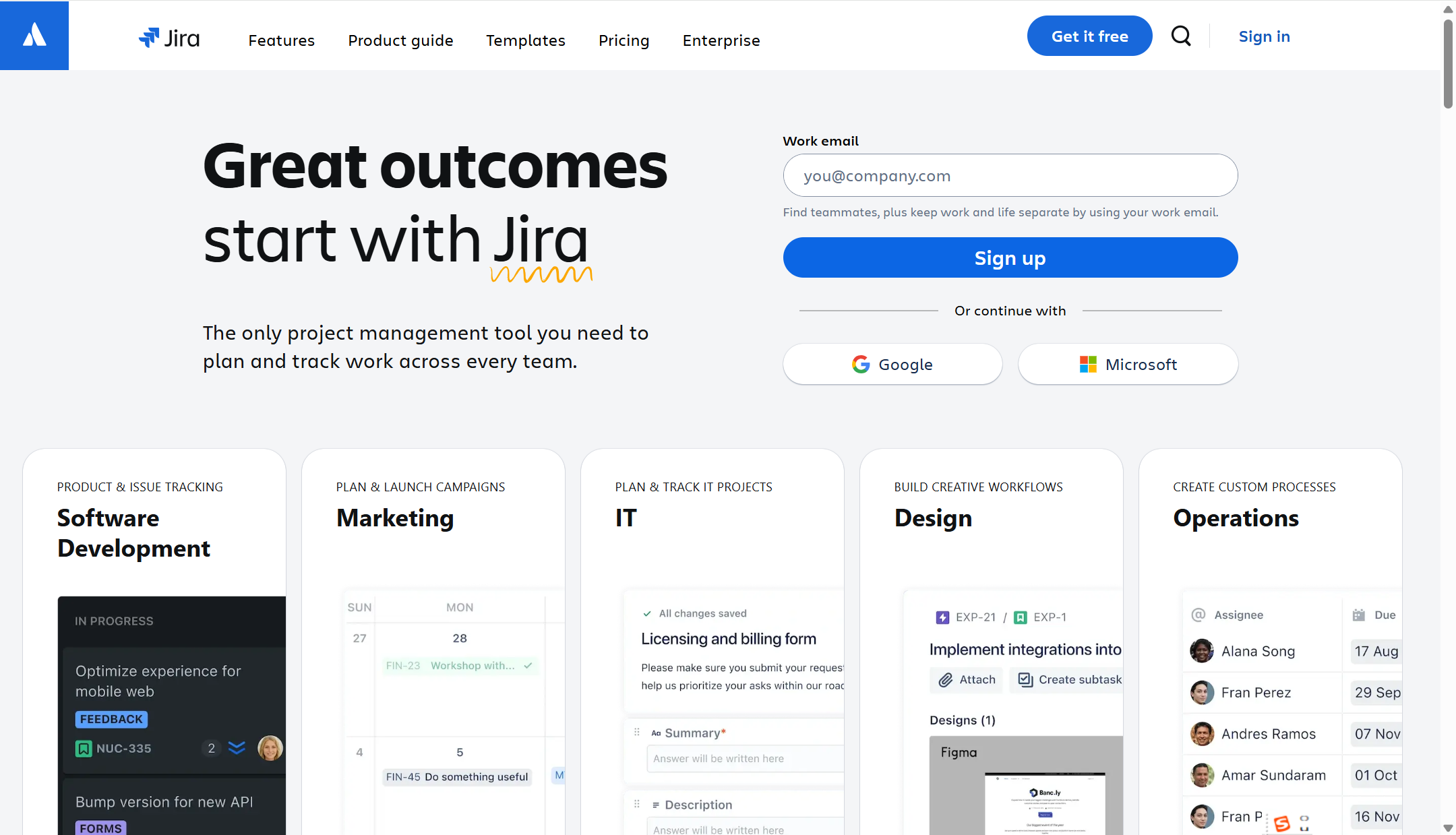Focus the Work email input field
1456x835 pixels.
(x=1010, y=176)
